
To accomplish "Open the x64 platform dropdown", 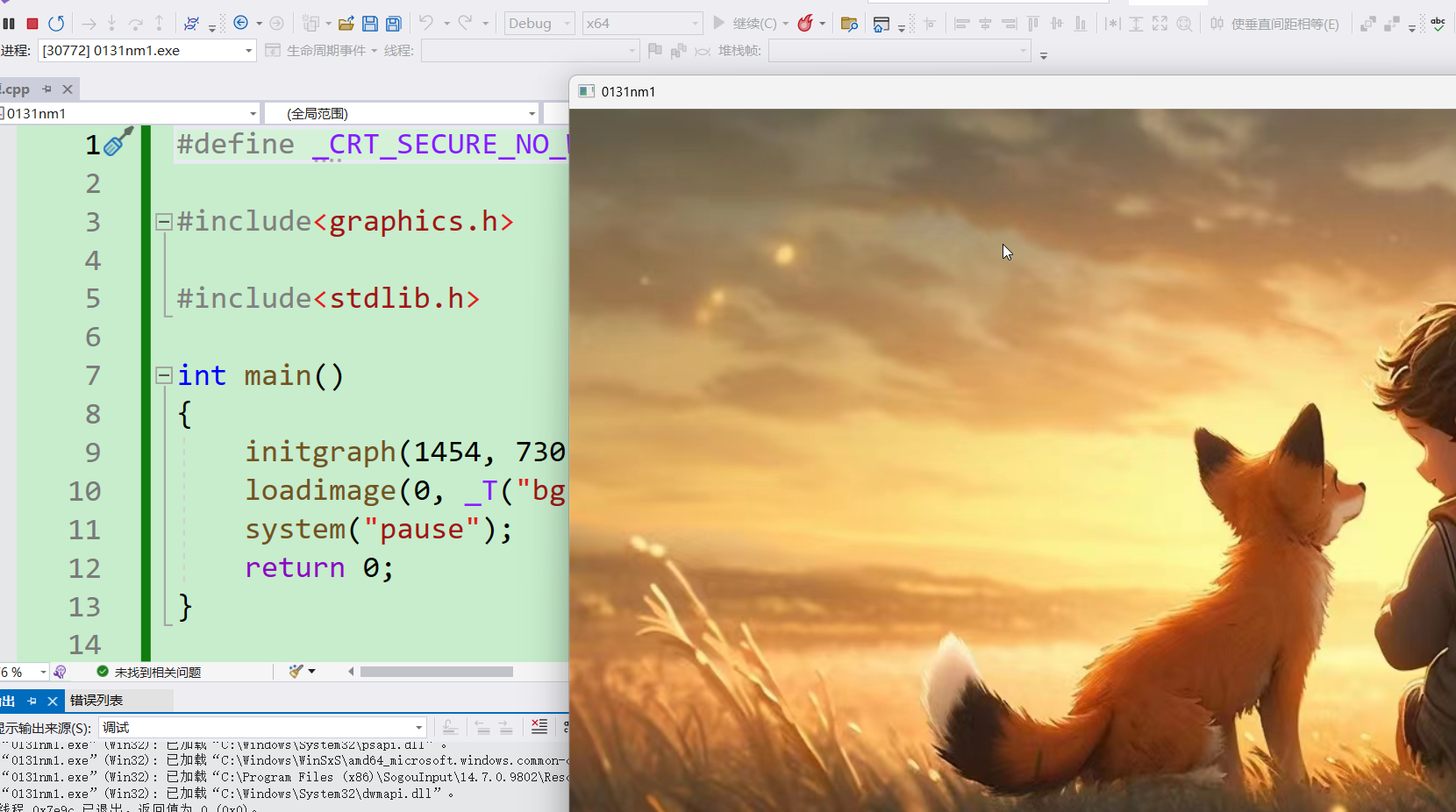I will click(x=642, y=24).
